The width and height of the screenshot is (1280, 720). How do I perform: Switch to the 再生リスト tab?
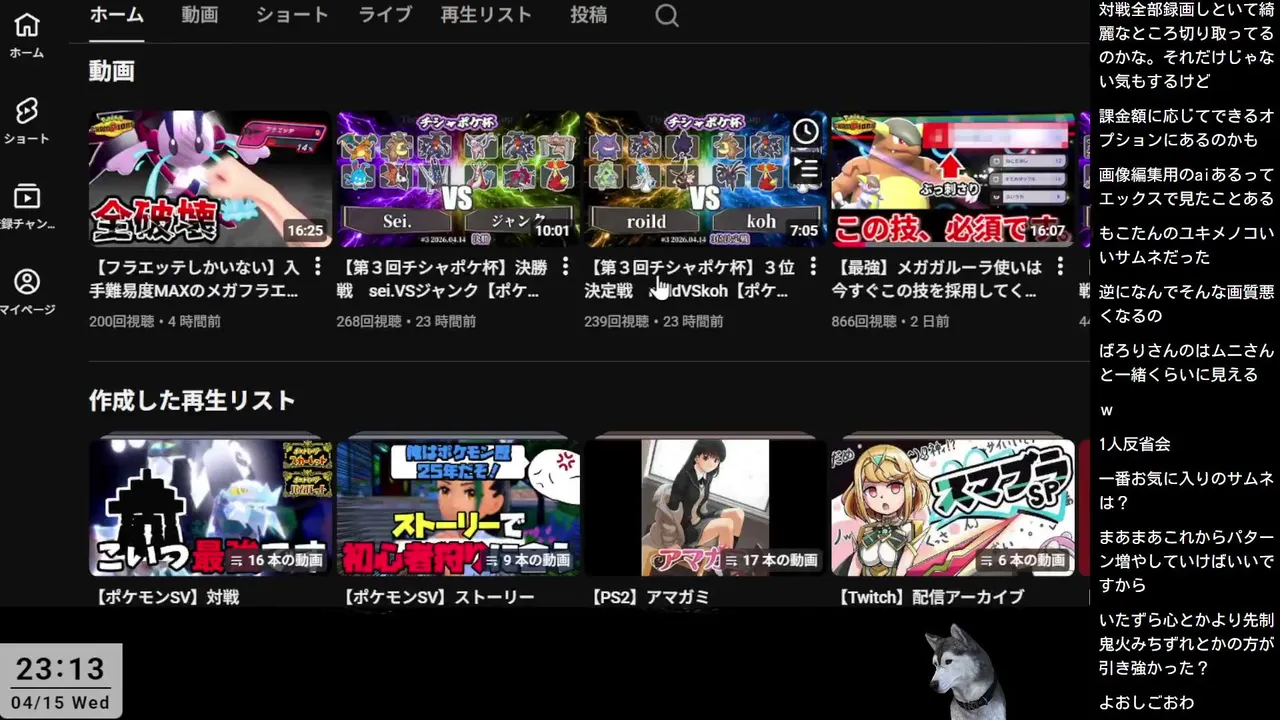(486, 15)
